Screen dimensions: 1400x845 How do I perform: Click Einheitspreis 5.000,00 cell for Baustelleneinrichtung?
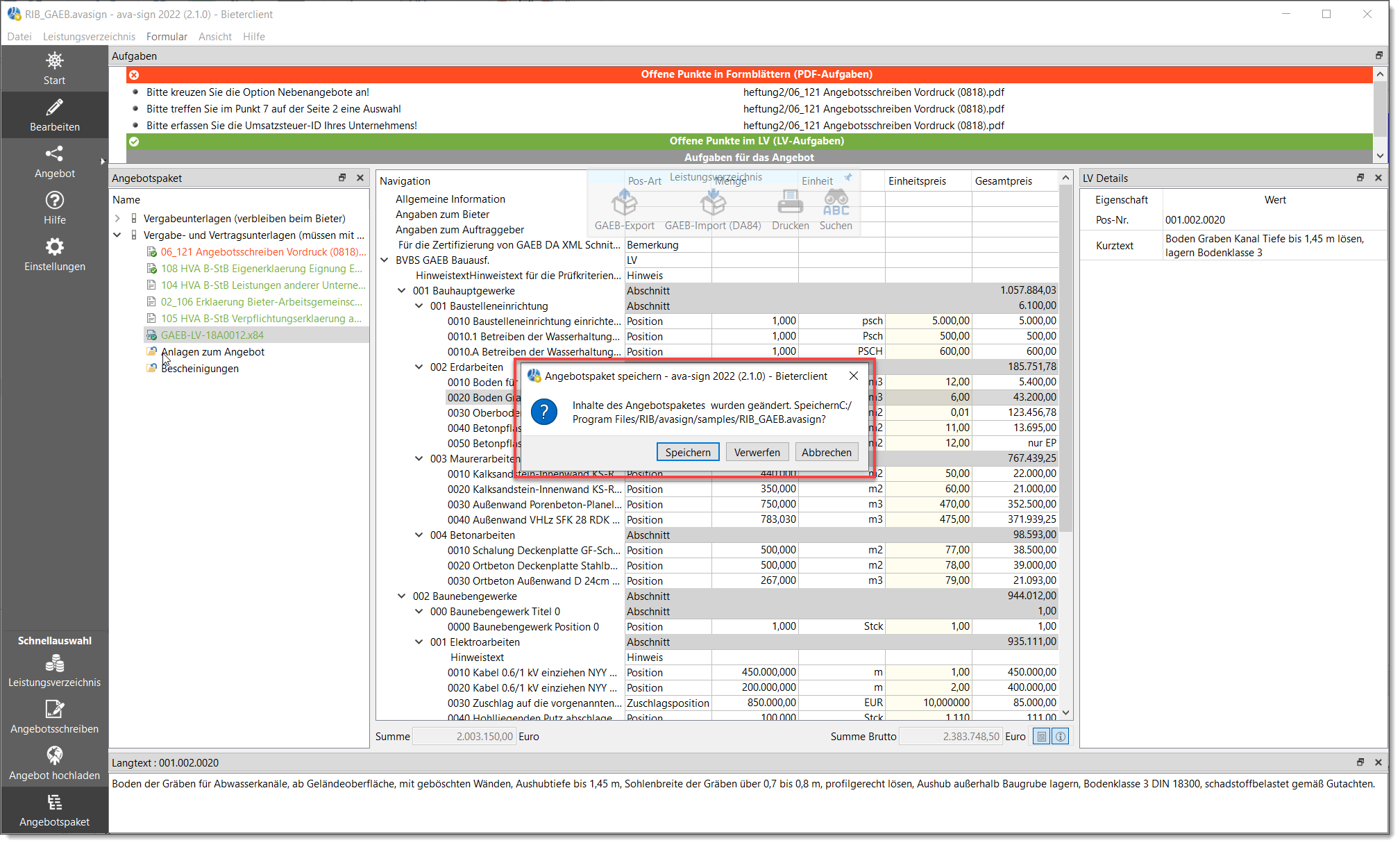[x=929, y=321]
